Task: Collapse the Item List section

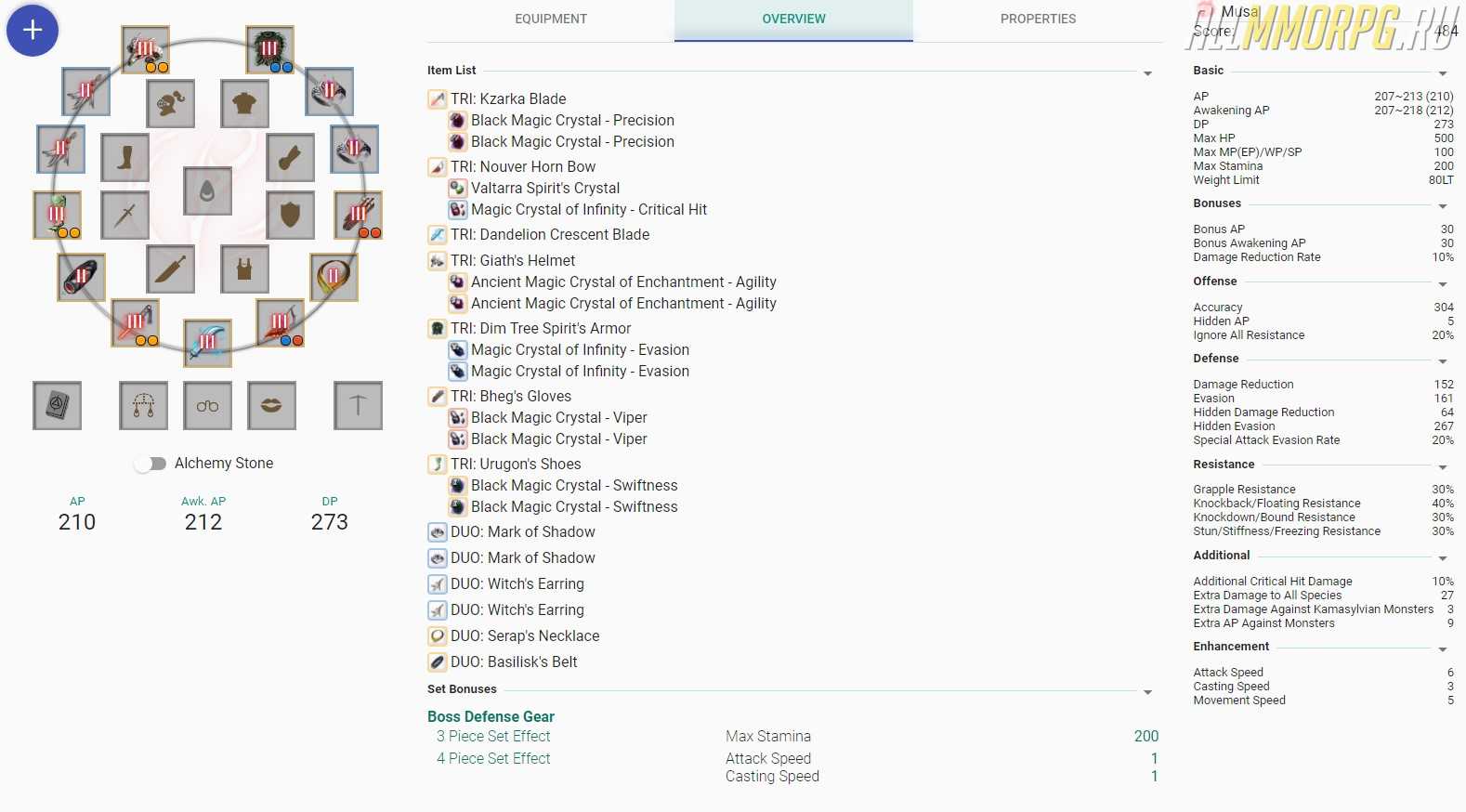Action: tap(1147, 73)
